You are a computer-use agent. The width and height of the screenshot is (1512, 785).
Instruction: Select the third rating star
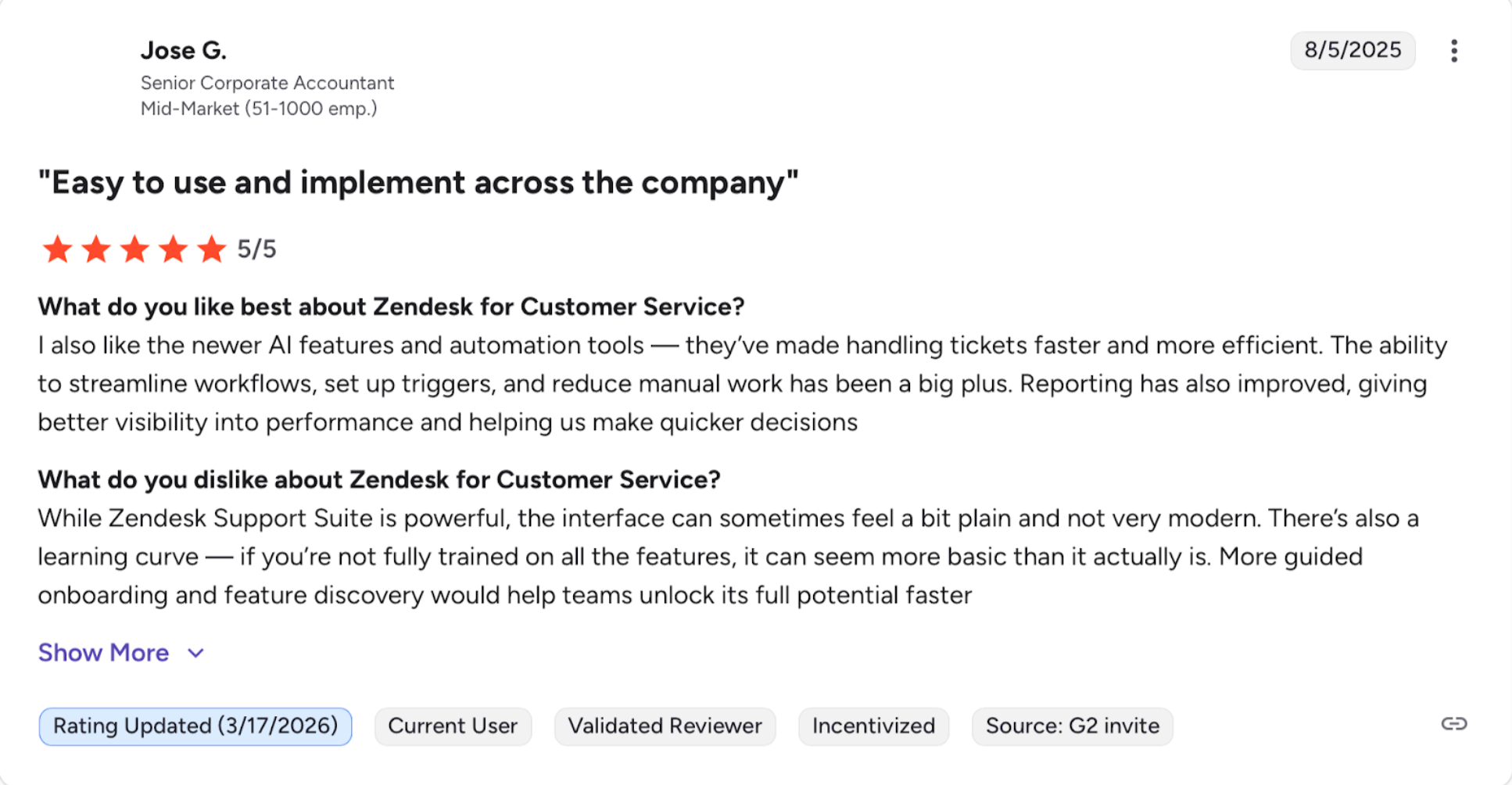[x=134, y=249]
